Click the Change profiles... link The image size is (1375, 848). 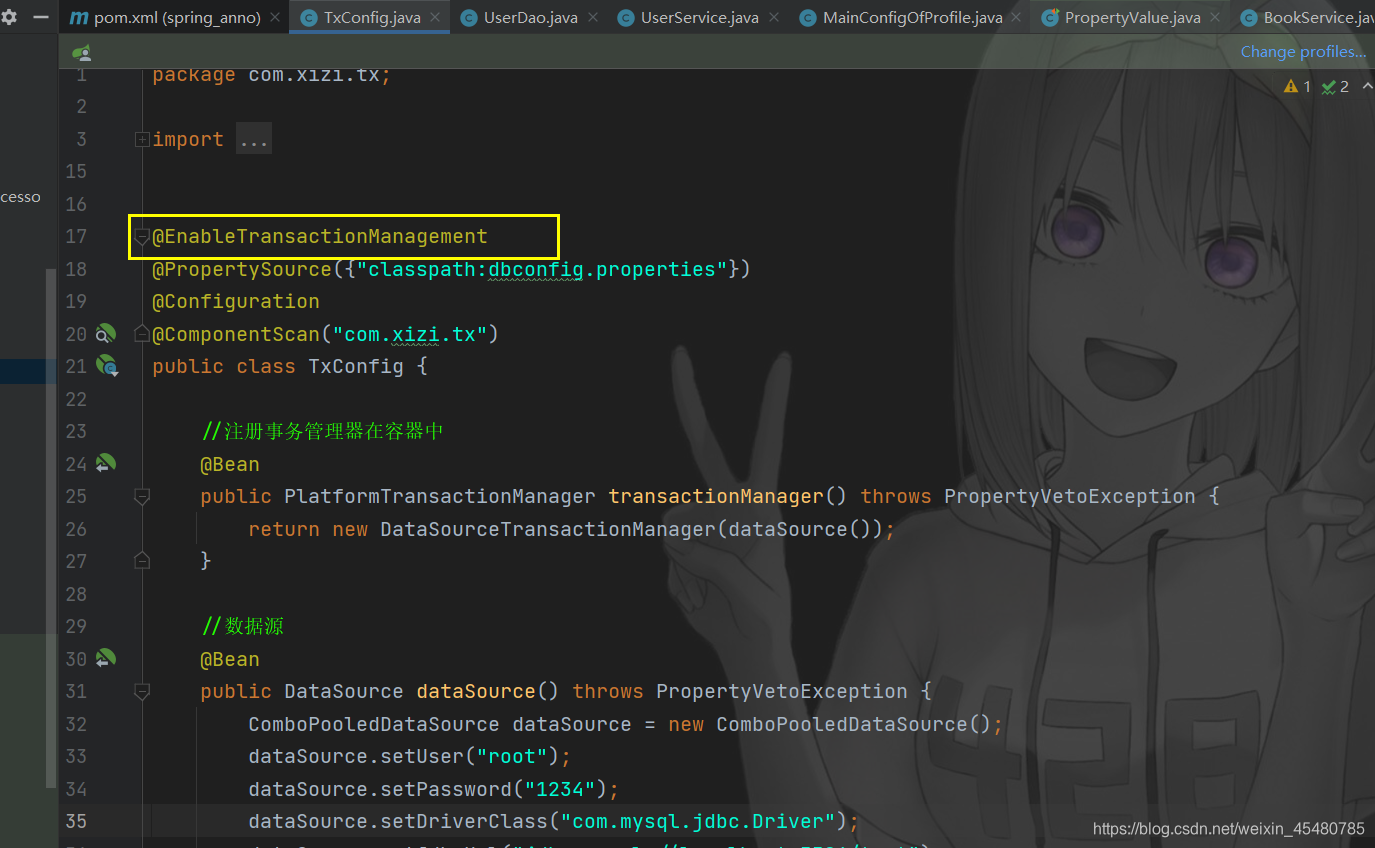tap(1303, 52)
